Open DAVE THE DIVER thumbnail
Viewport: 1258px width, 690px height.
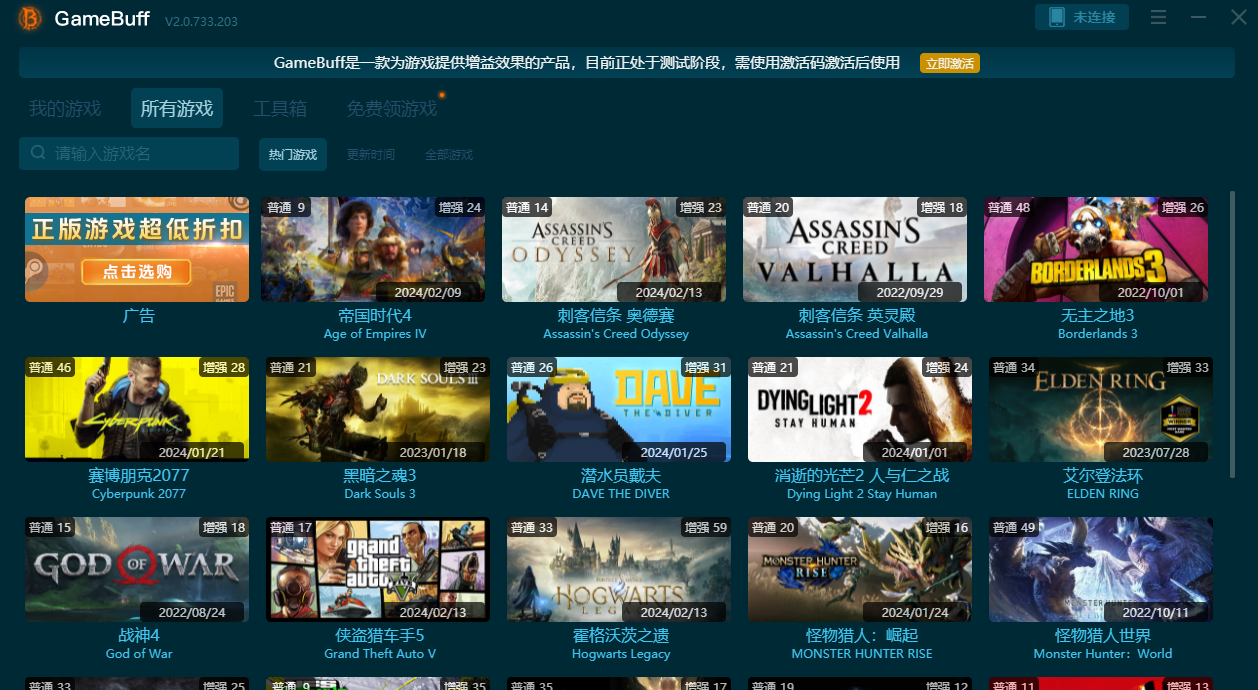[619, 409]
